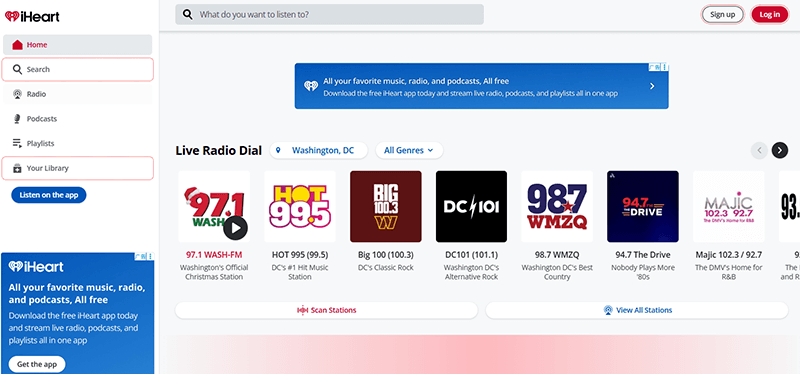This screenshot has width=800, height=374.
Task: Go to Radio section
Action: 78,94
